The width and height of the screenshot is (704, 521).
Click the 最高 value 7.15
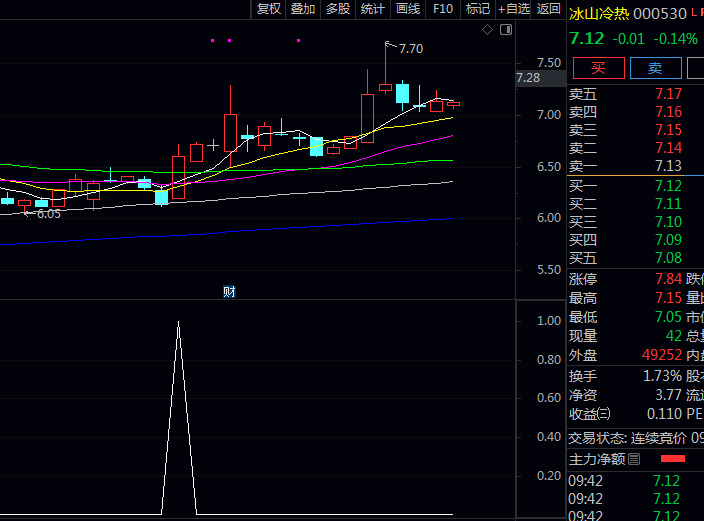[x=668, y=298]
